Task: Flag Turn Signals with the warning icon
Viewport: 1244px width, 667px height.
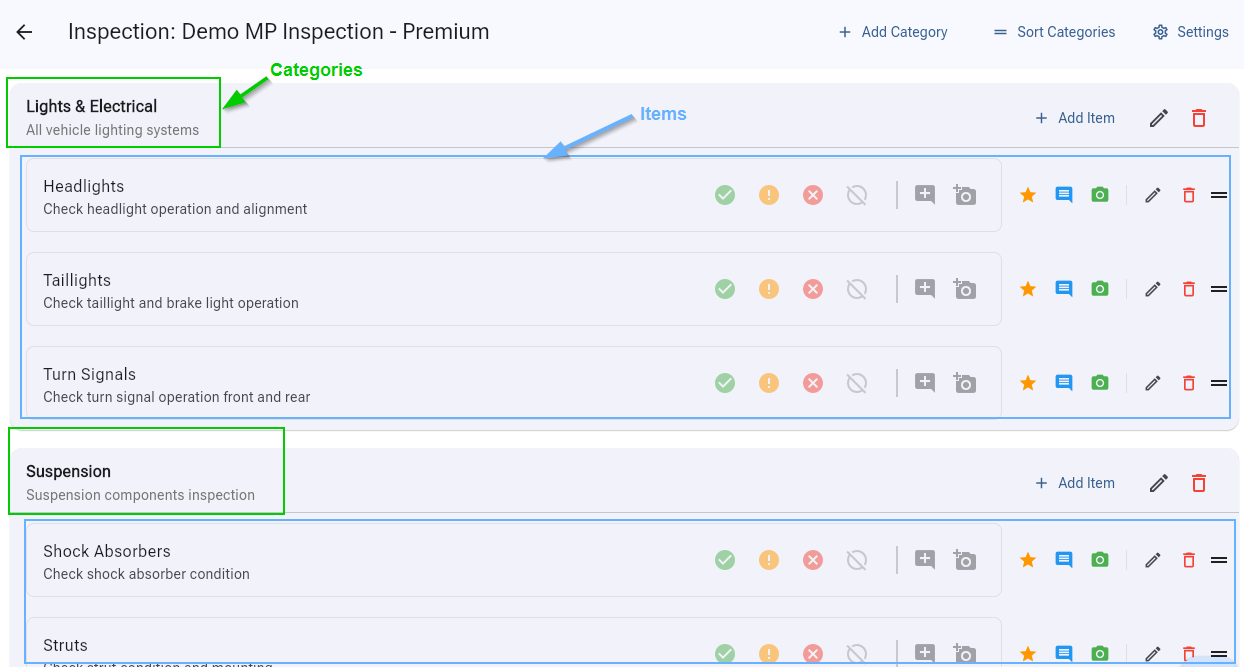Action: point(768,382)
